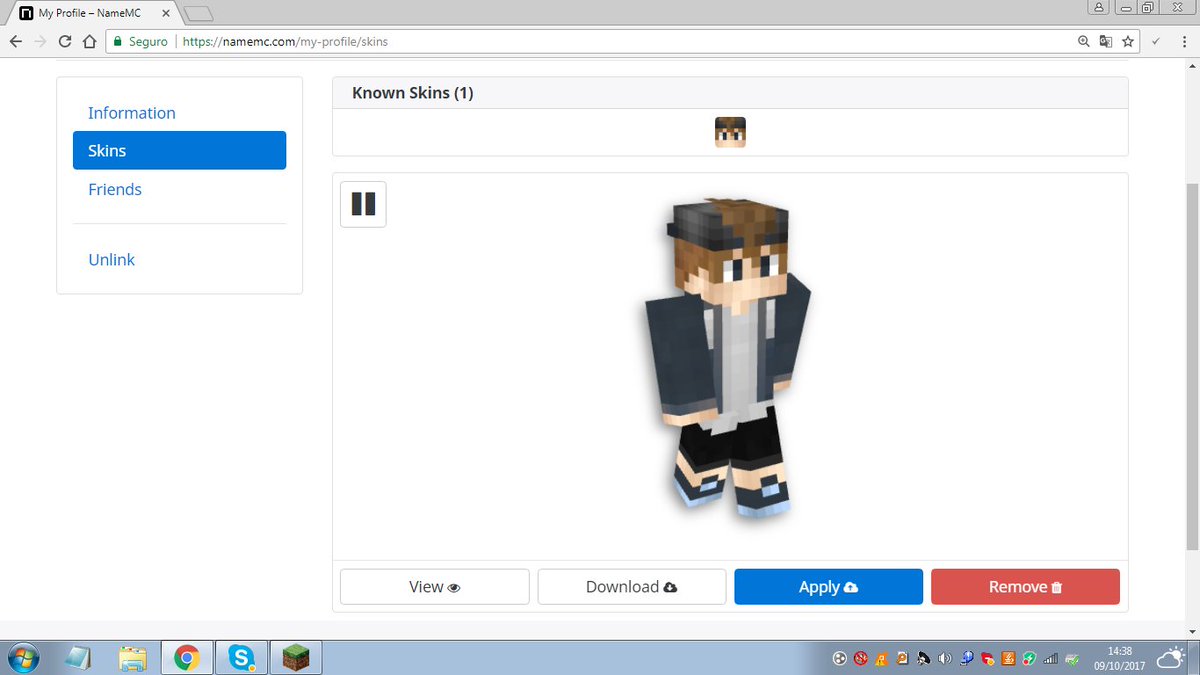This screenshot has height=675, width=1200.
Task: Bookmark the page using the star icon
Action: 1127,42
